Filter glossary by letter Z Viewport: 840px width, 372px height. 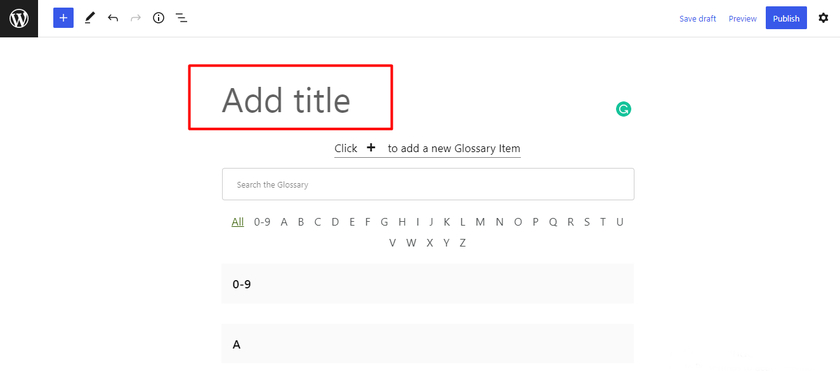(462, 243)
